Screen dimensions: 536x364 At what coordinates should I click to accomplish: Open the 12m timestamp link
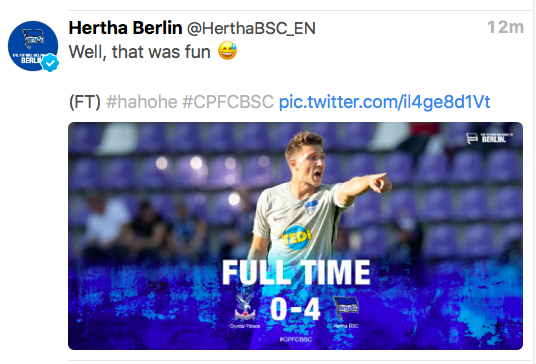pos(505,27)
